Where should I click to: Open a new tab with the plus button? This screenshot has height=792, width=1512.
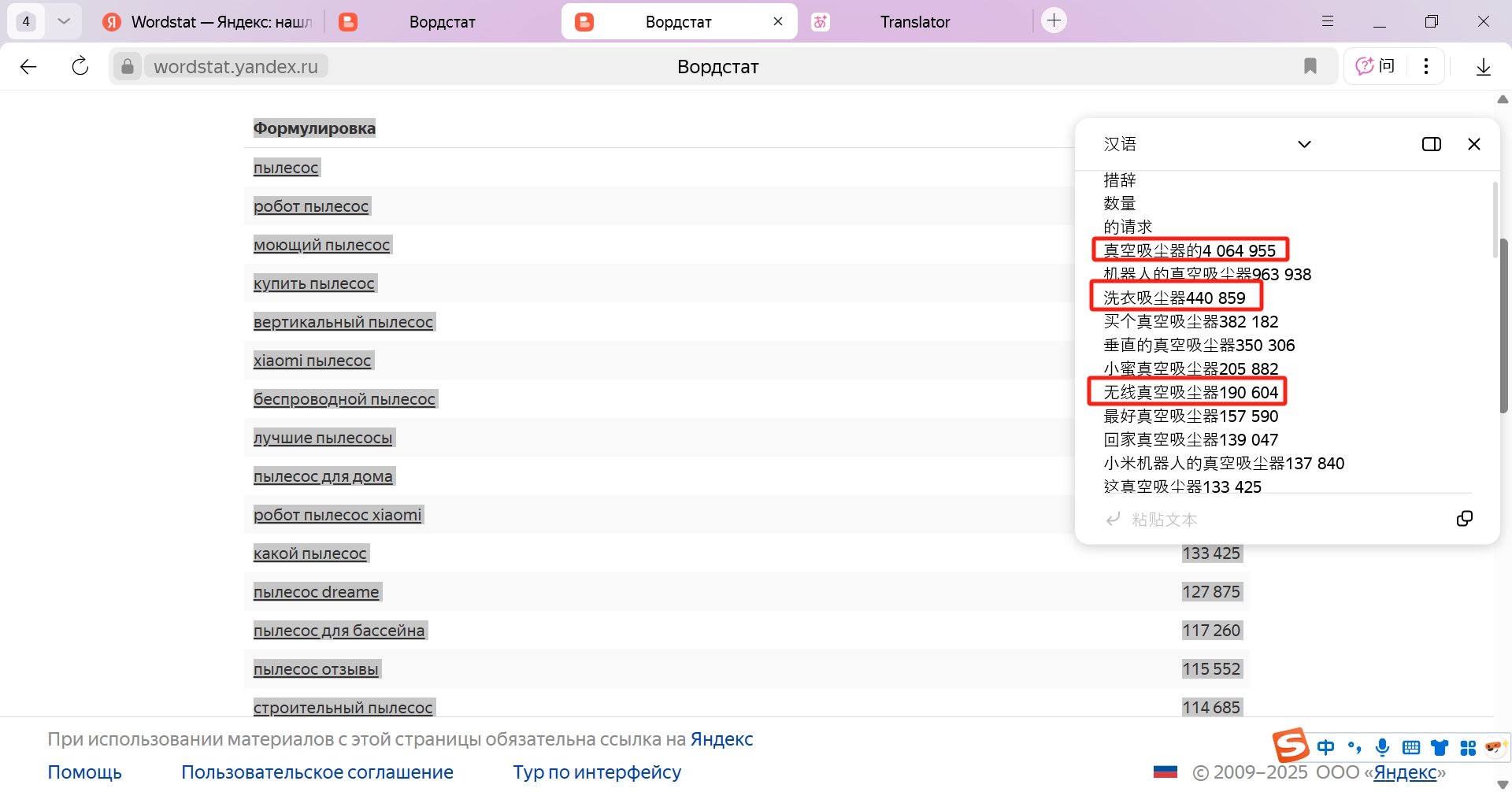[1054, 20]
